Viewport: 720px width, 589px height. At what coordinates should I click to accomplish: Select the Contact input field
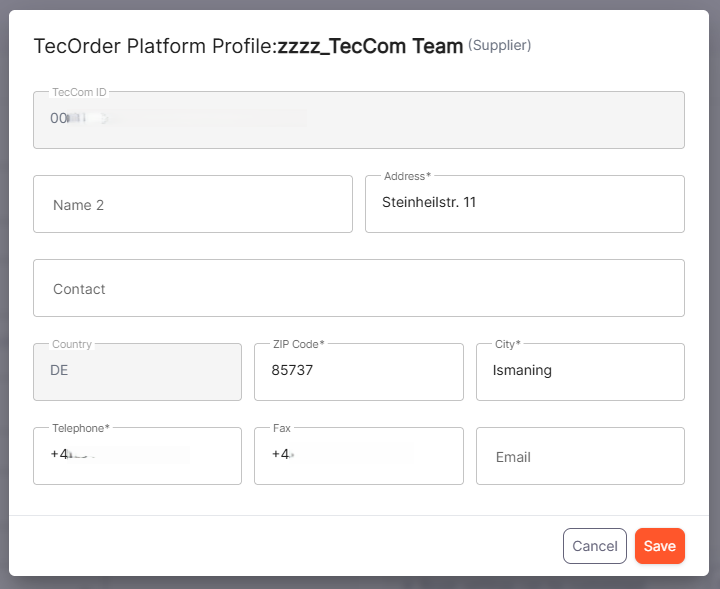click(359, 288)
